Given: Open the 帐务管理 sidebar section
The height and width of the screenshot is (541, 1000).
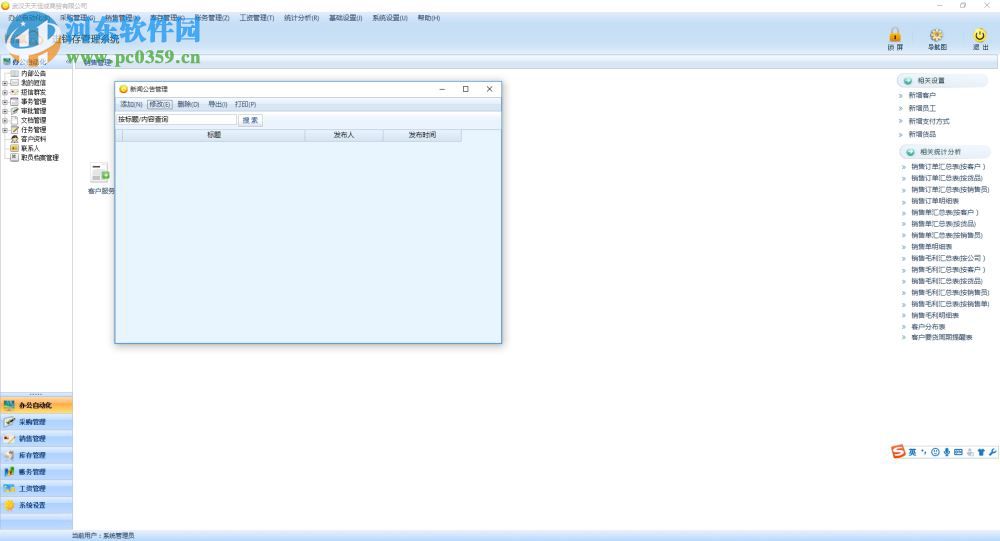Looking at the screenshot, I should click(x=36, y=471).
